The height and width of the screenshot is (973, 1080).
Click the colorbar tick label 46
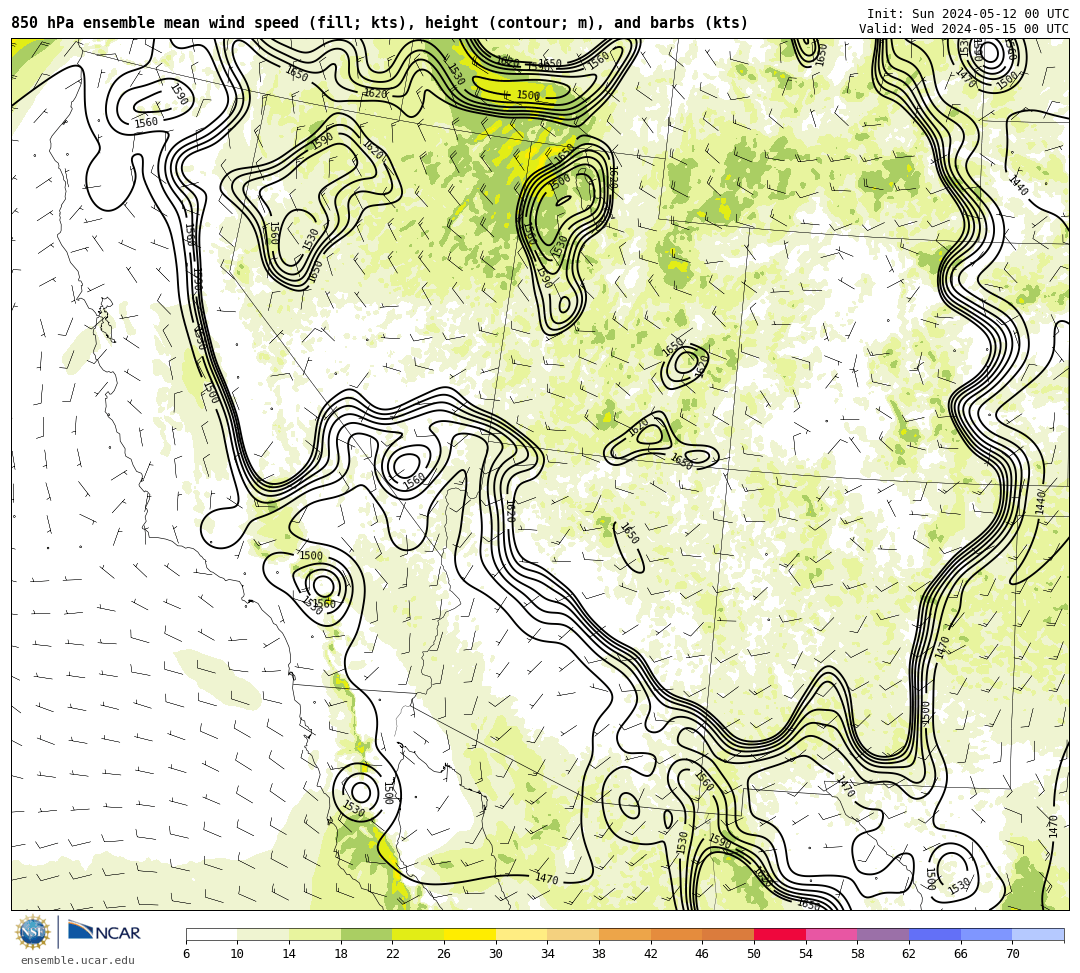[703, 954]
